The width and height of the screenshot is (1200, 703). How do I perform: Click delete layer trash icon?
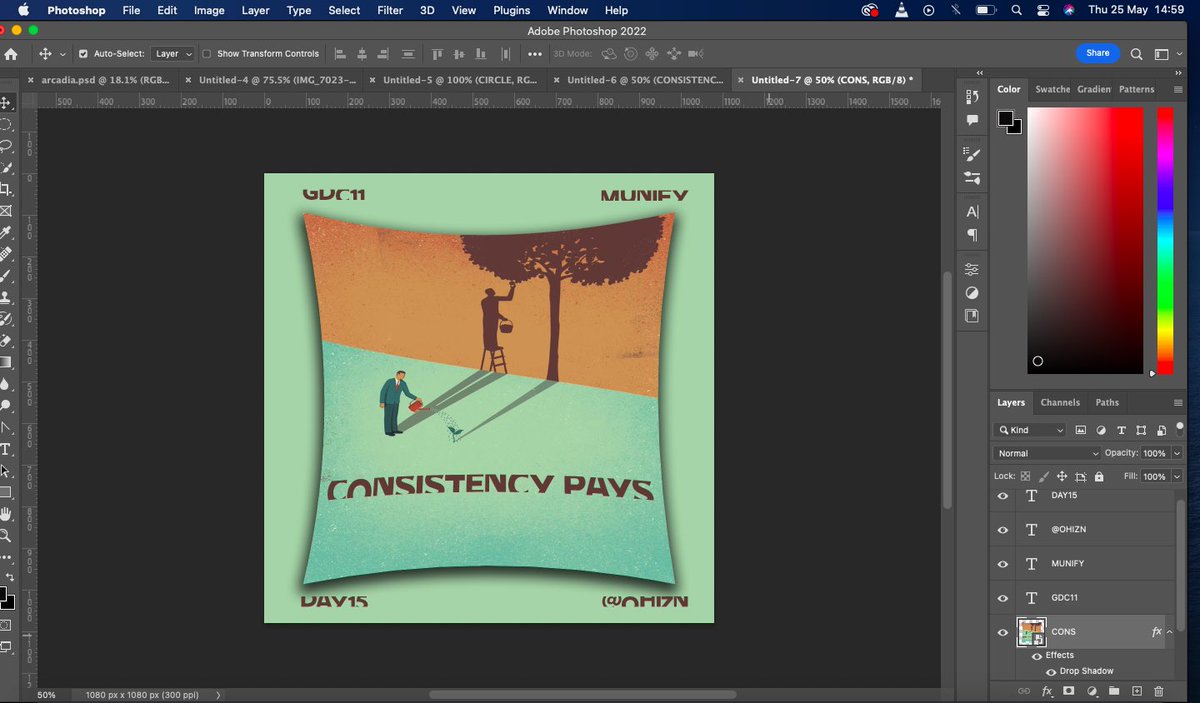coord(1159,691)
